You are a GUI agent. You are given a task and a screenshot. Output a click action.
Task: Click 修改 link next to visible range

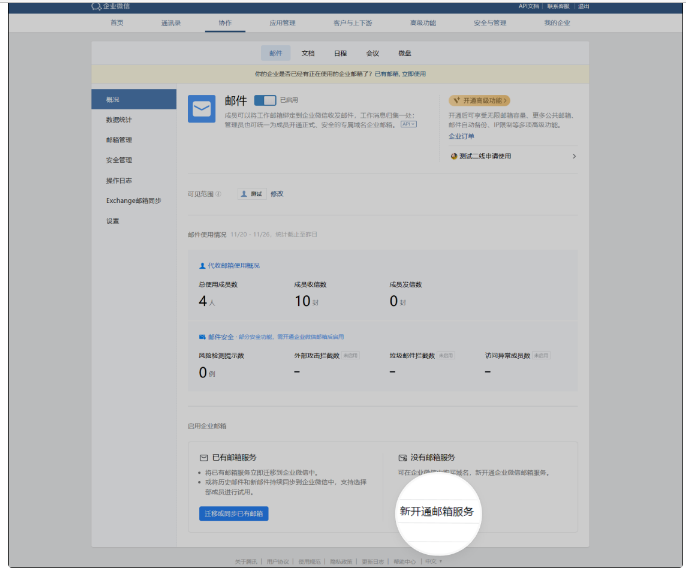(x=277, y=193)
